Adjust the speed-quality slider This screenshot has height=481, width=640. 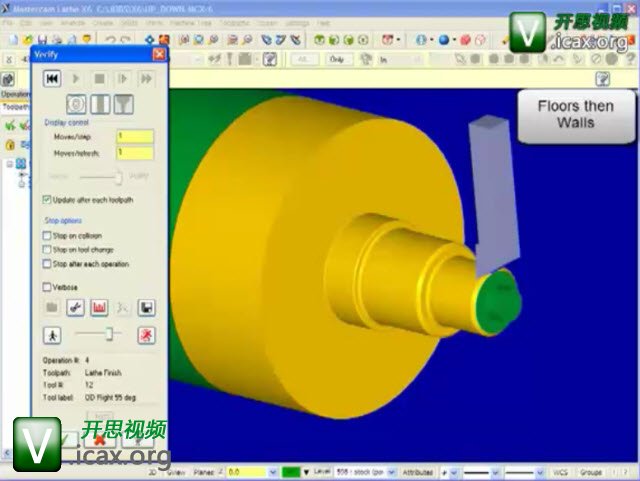point(118,176)
